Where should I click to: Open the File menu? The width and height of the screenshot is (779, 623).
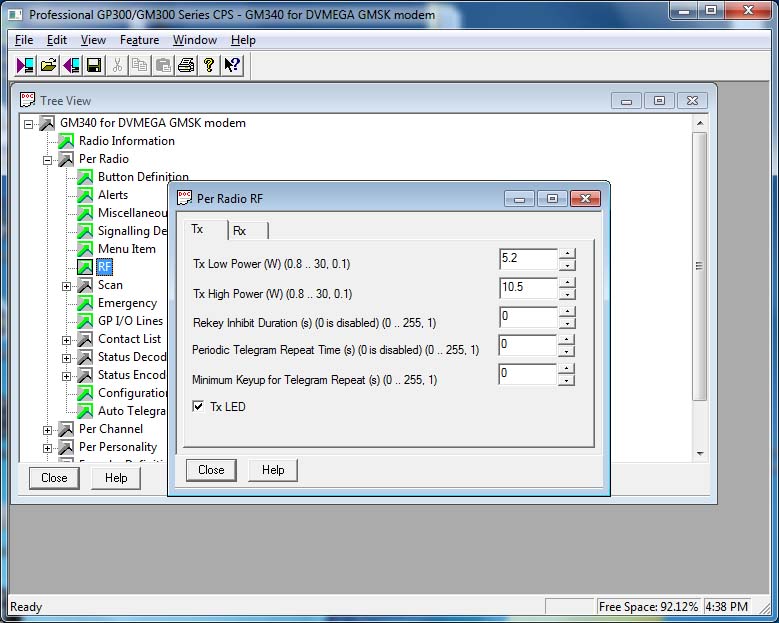point(24,40)
